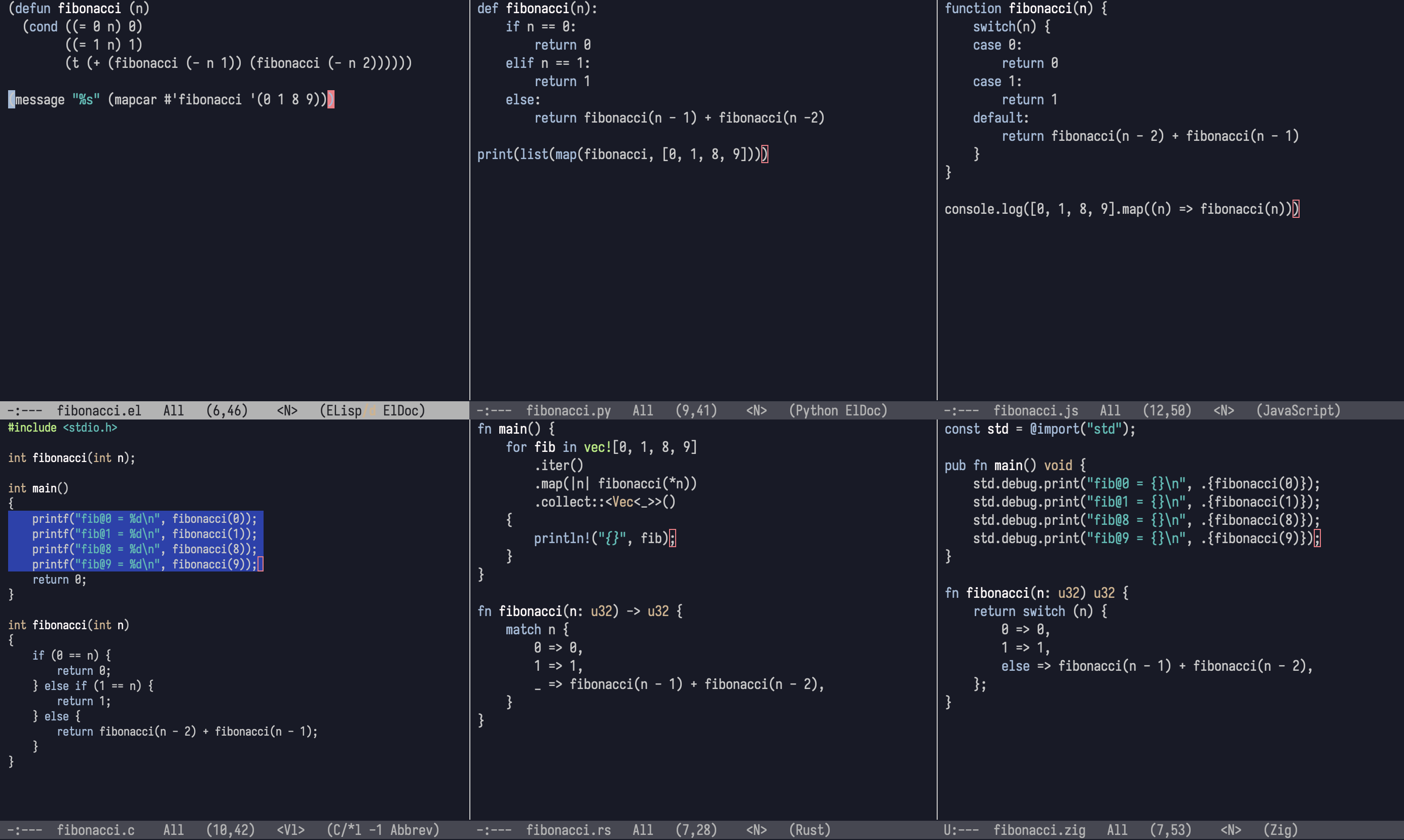
Task: Click the selected printf("fib@9 line in C pane
Action: [144, 564]
